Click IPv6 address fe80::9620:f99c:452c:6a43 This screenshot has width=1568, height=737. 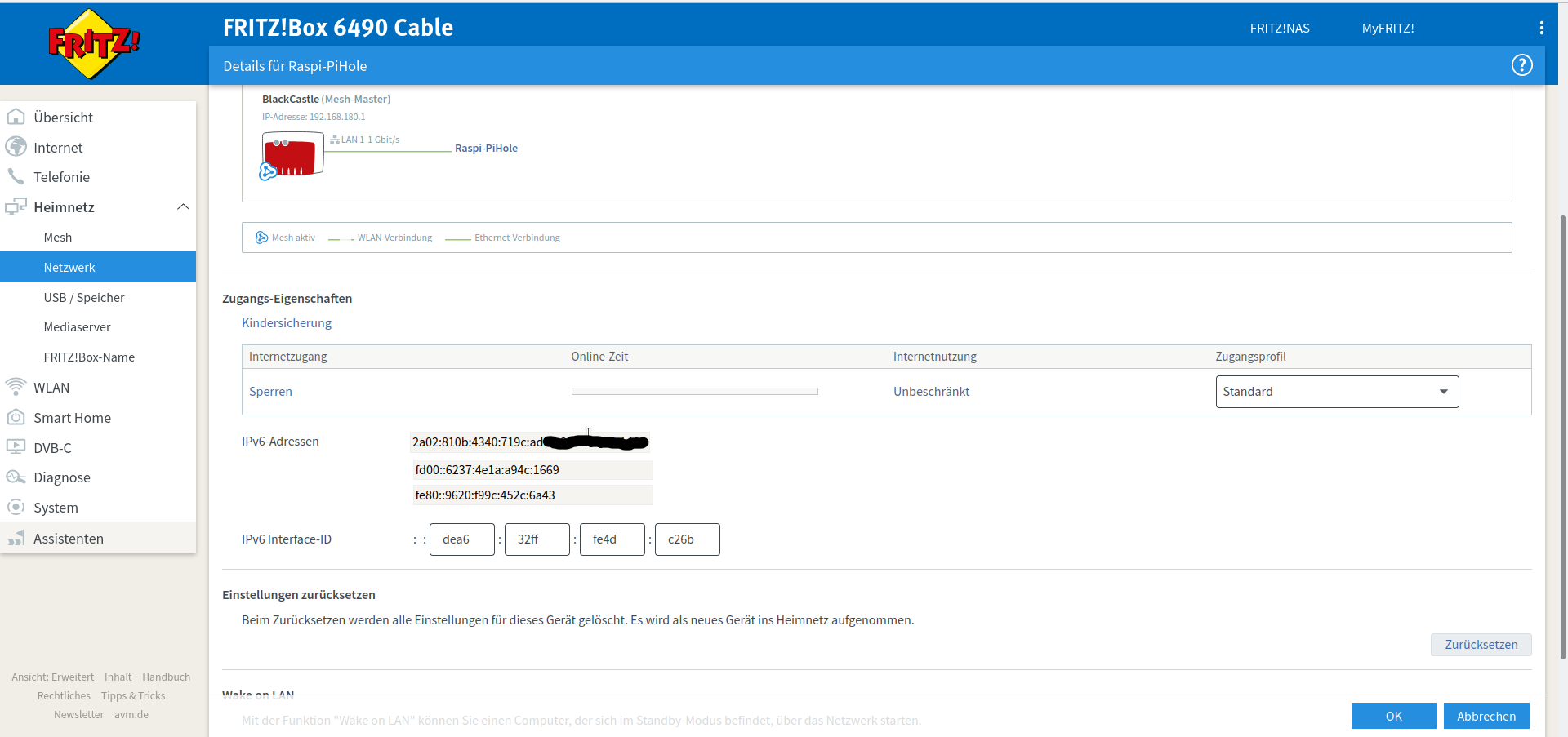(x=532, y=495)
